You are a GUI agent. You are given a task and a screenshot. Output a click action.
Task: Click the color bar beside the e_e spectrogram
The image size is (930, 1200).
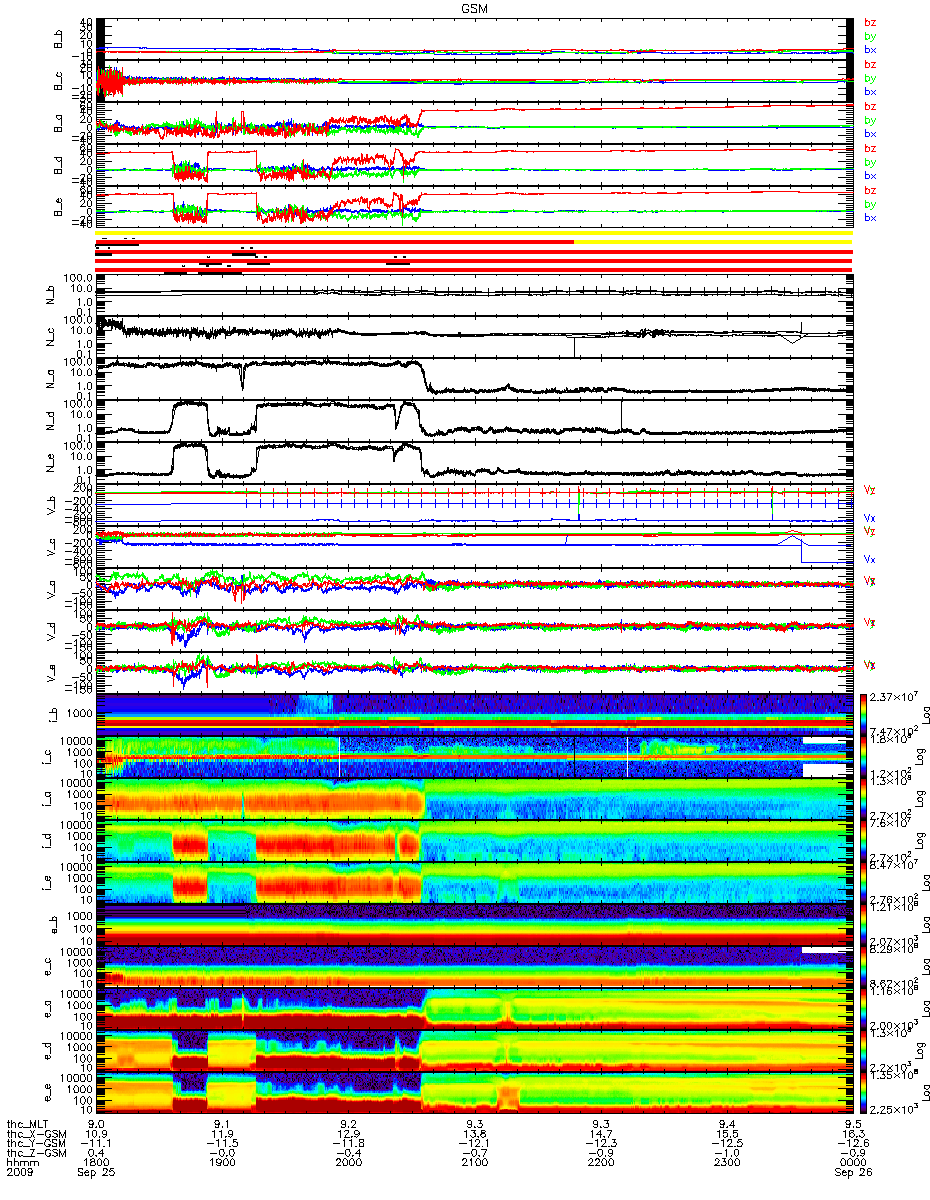[x=865, y=1093]
